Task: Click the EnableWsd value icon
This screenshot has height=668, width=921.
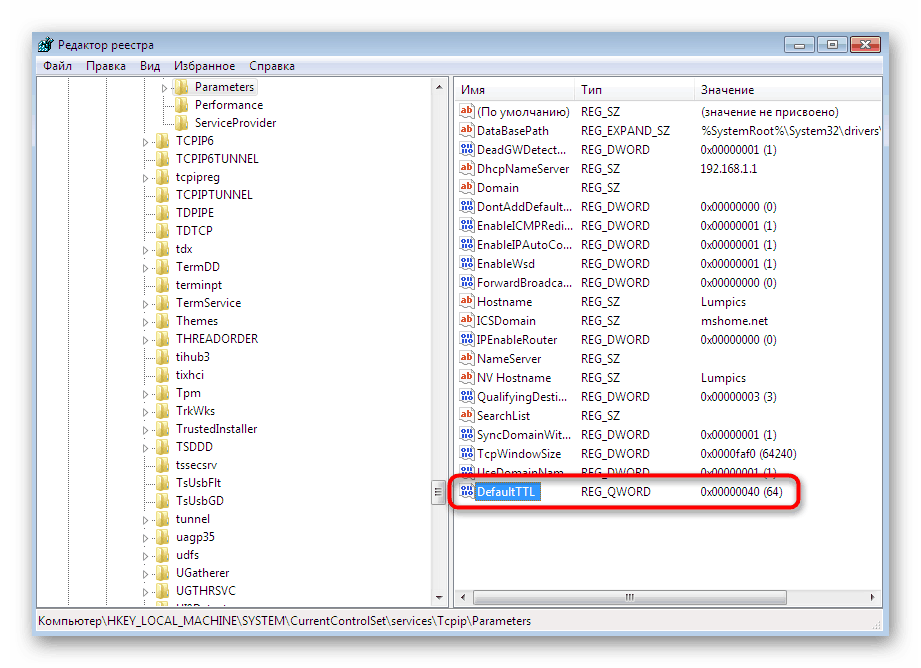Action: [466, 263]
